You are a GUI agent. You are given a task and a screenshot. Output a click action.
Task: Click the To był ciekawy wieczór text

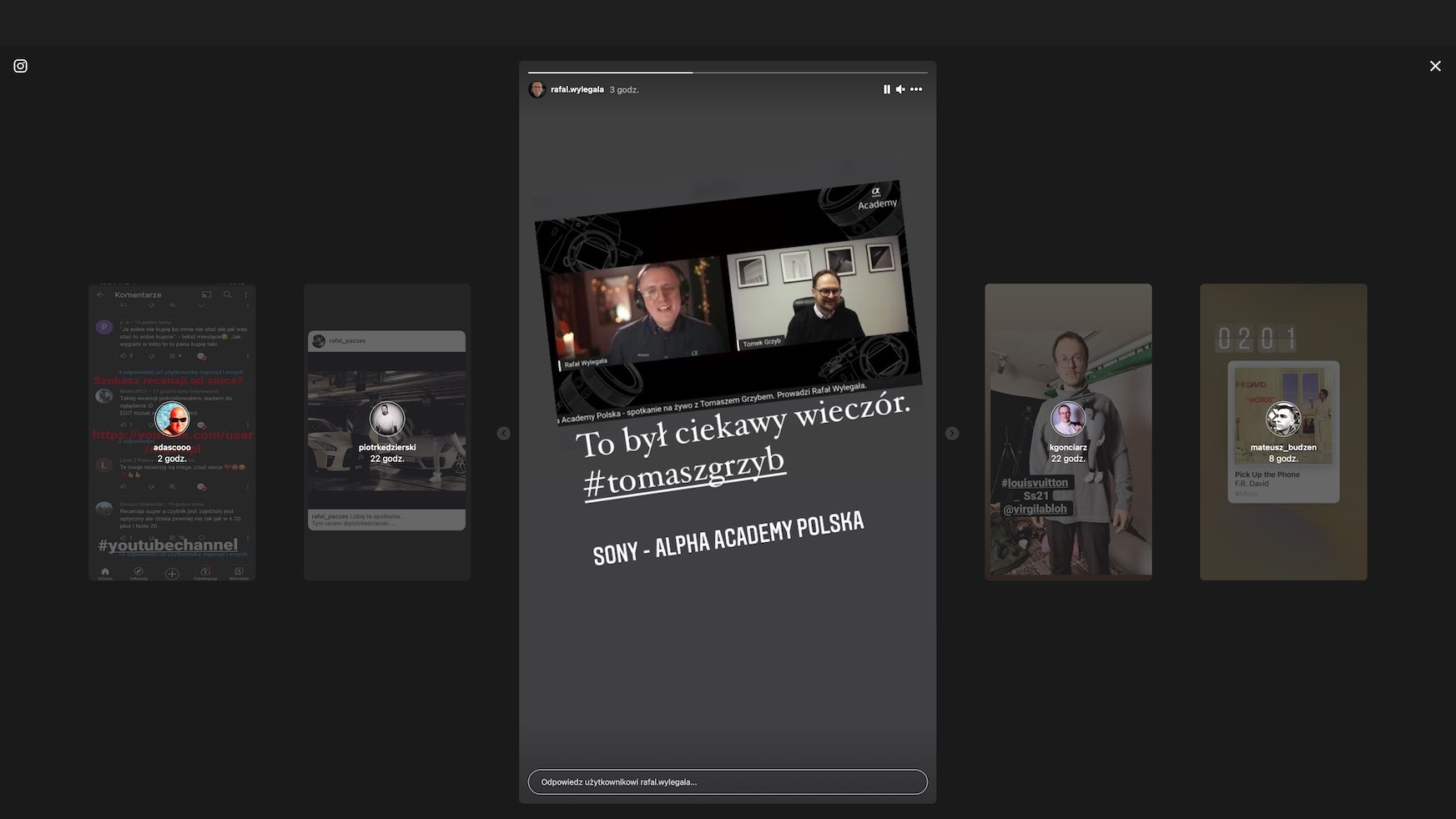click(x=743, y=425)
